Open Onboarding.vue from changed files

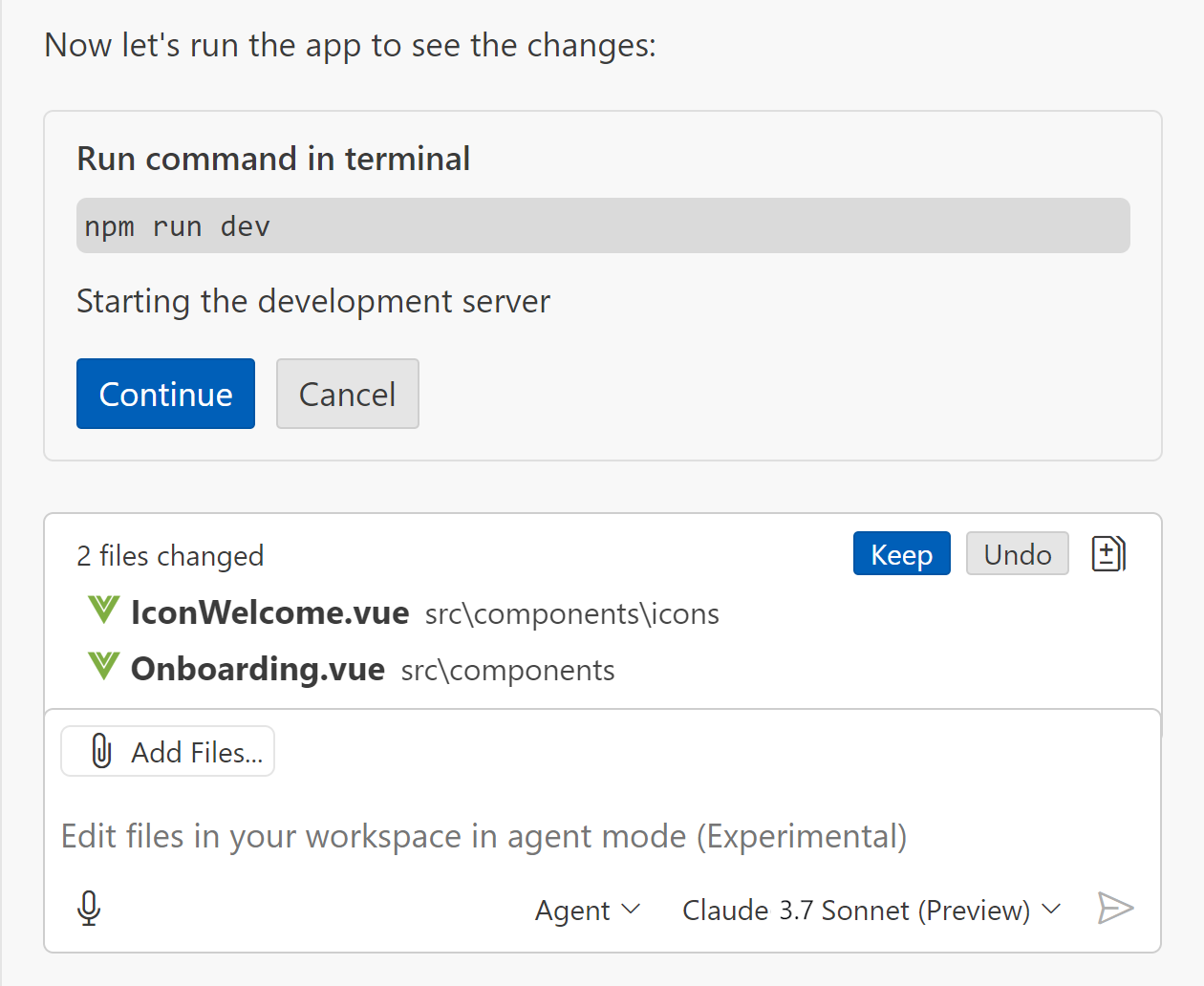tap(258, 669)
